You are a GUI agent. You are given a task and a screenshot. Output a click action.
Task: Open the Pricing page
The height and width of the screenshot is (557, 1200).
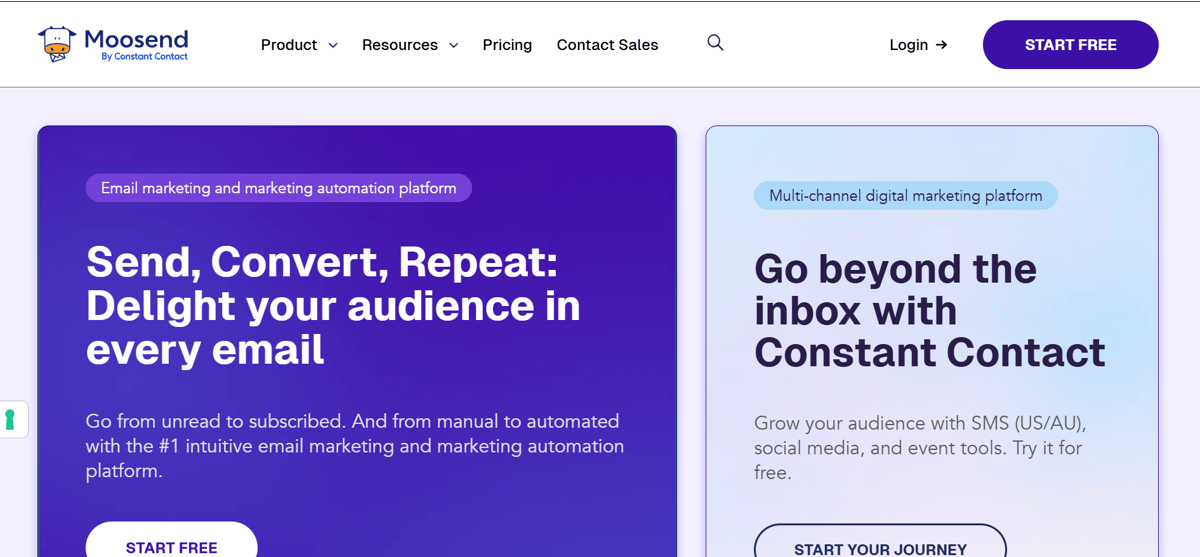[x=507, y=45]
